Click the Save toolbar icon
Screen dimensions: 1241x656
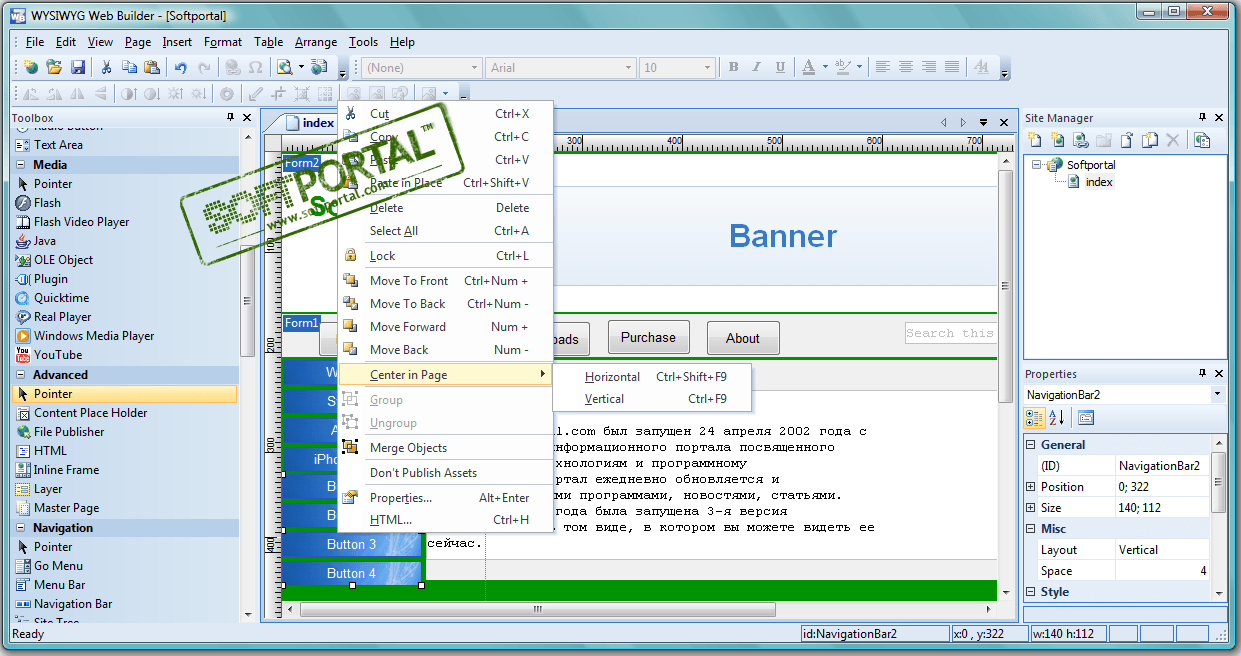point(76,67)
